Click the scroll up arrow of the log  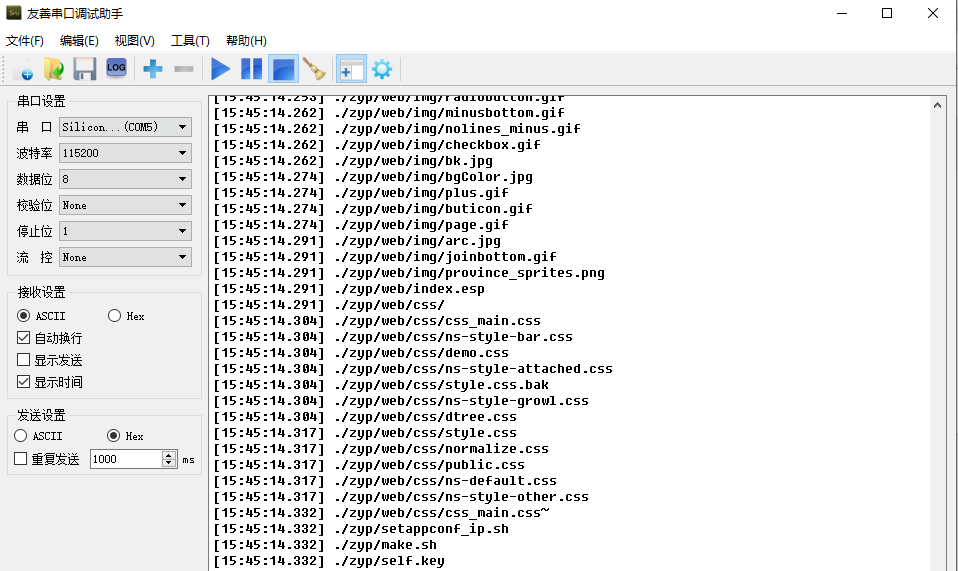tap(937, 105)
